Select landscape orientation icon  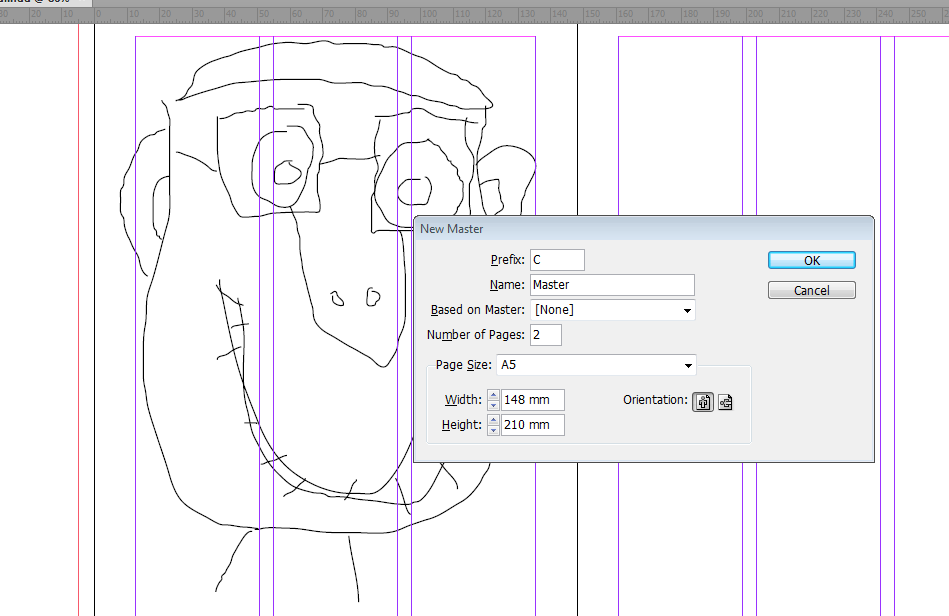(x=725, y=401)
